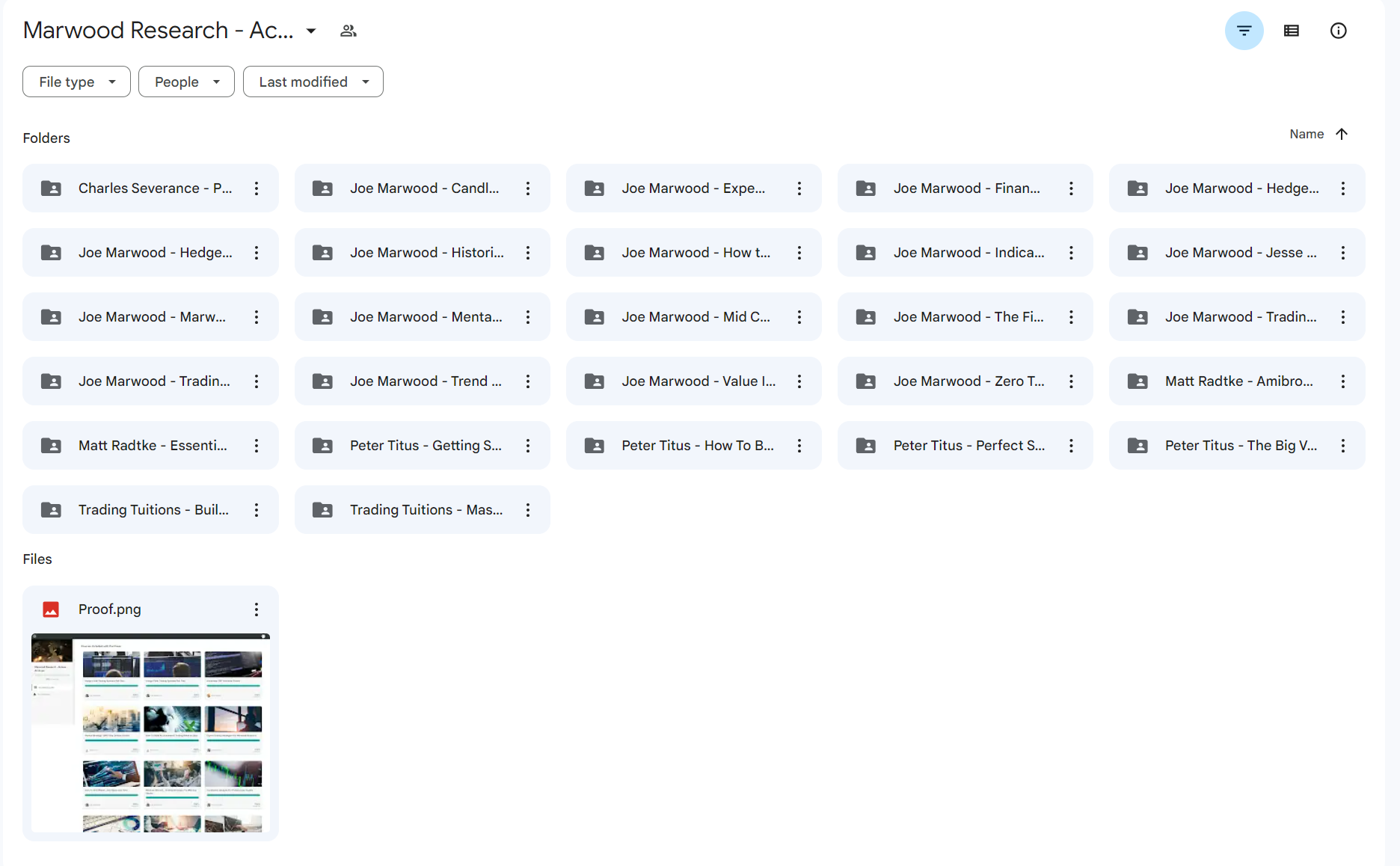Open the Proof.png thumbnail preview
The height and width of the screenshot is (866, 1400).
click(x=150, y=733)
